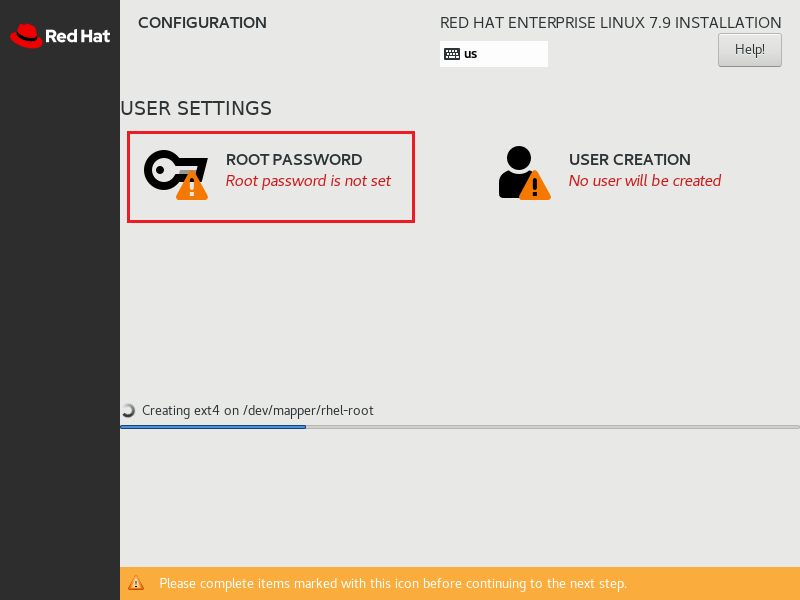800x600 pixels.
Task: Click 'Root password is not set' text
Action: (x=308, y=181)
